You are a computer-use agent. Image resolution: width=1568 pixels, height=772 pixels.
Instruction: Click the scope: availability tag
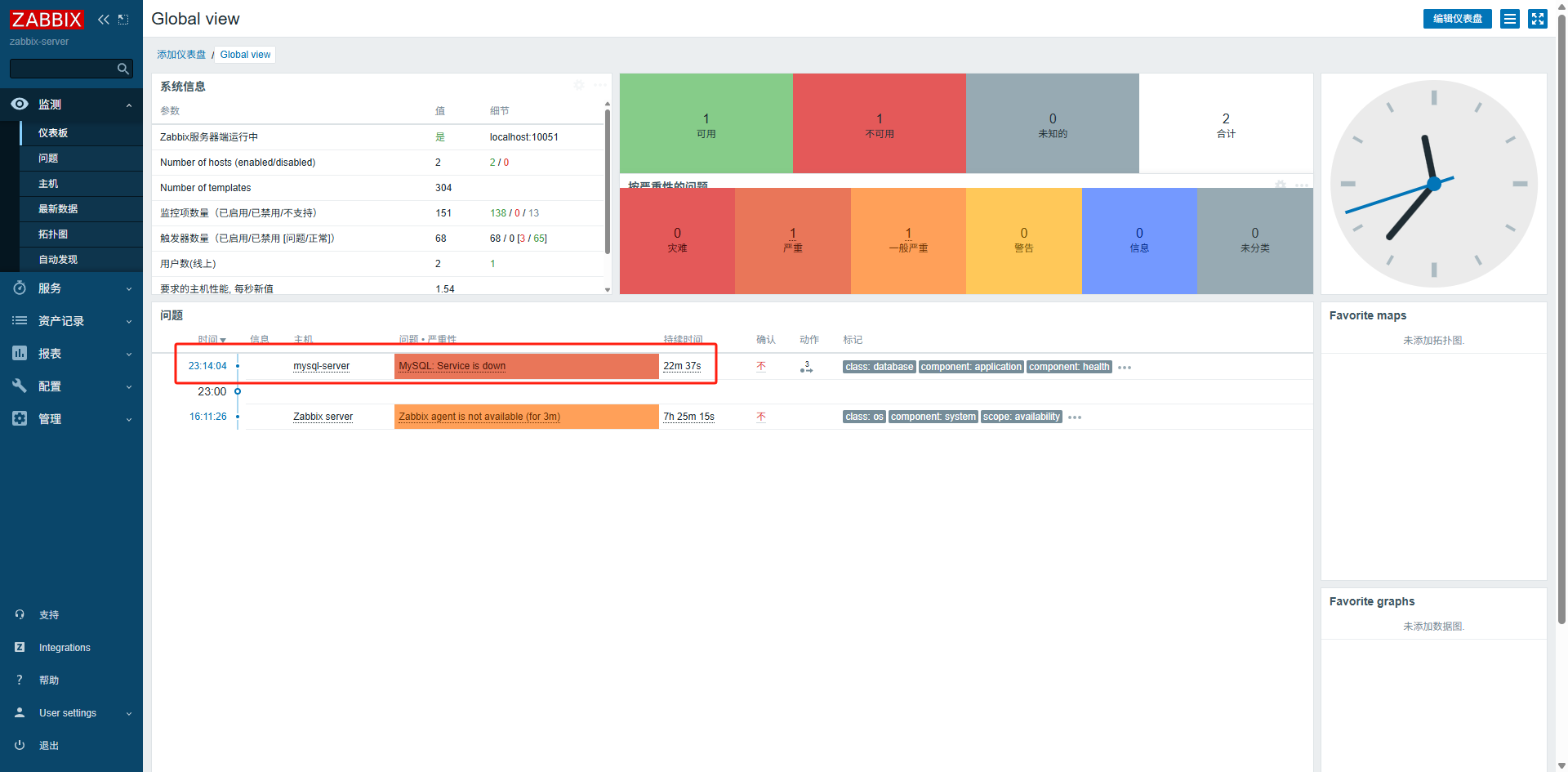point(1021,417)
